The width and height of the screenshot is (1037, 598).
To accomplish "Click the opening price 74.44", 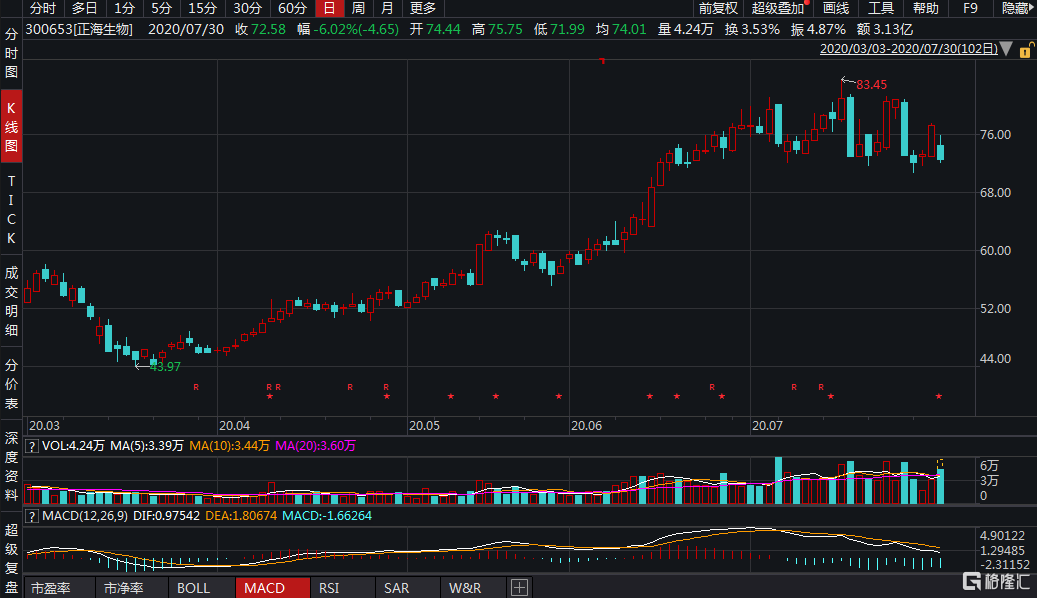I will (443, 30).
